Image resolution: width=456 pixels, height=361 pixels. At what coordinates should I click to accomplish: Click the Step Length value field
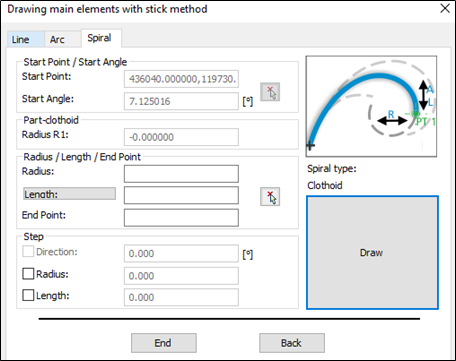[x=181, y=297]
